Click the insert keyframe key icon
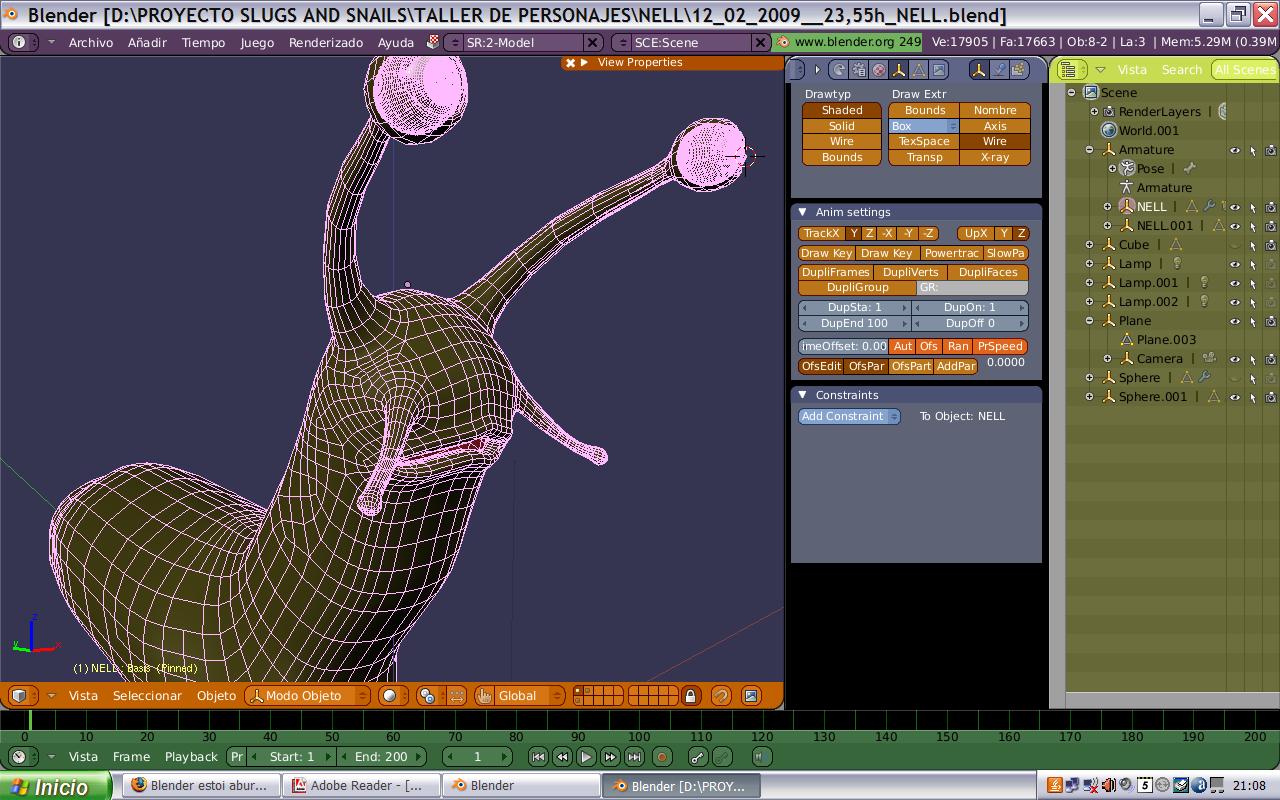Image resolution: width=1280 pixels, height=800 pixels. [x=698, y=757]
